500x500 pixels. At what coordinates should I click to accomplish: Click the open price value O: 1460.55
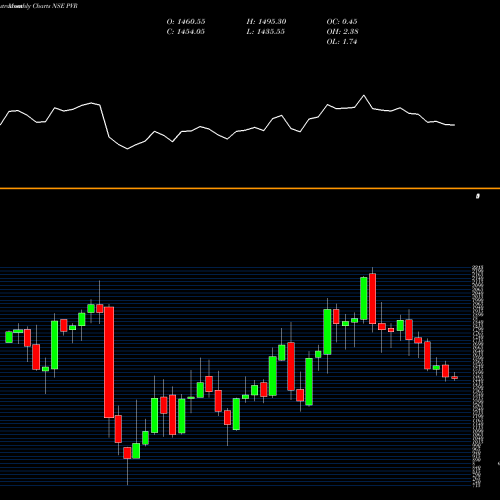tap(186, 22)
